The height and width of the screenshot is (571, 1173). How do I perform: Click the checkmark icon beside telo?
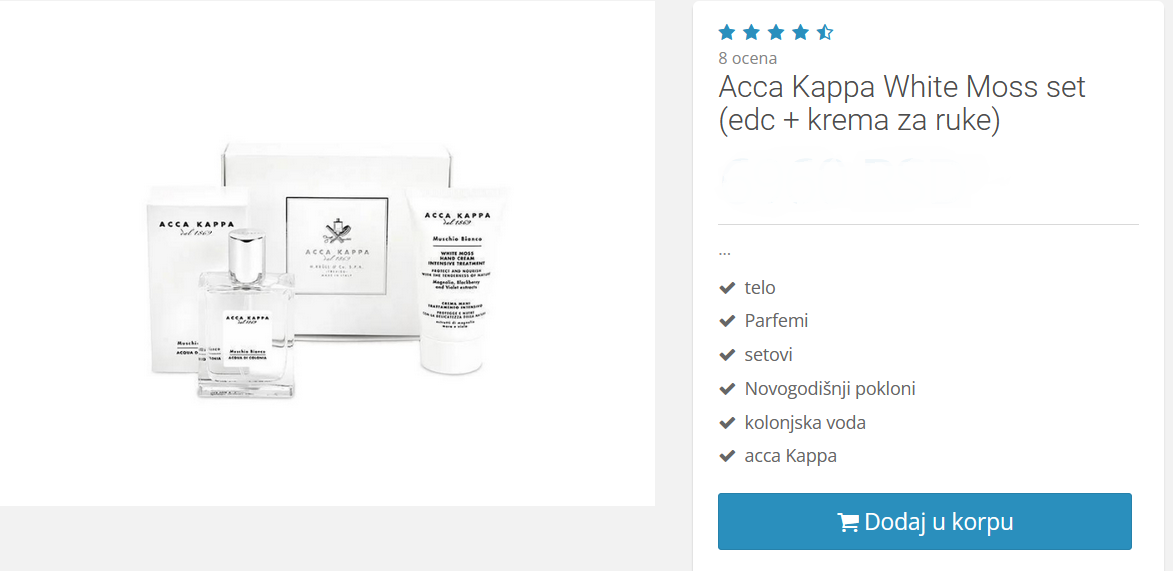point(726,287)
